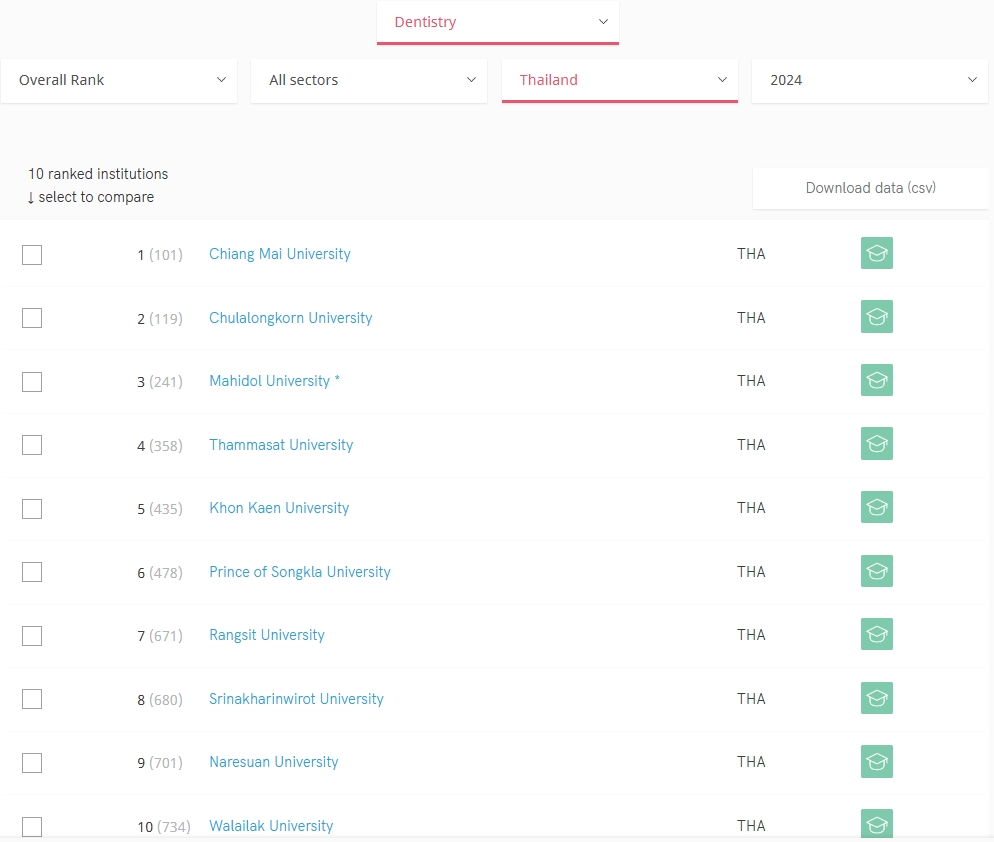Screen dimensions: 994x842
Task: Open Chulalongkorn University green graduation cap icon
Action: pos(877,316)
